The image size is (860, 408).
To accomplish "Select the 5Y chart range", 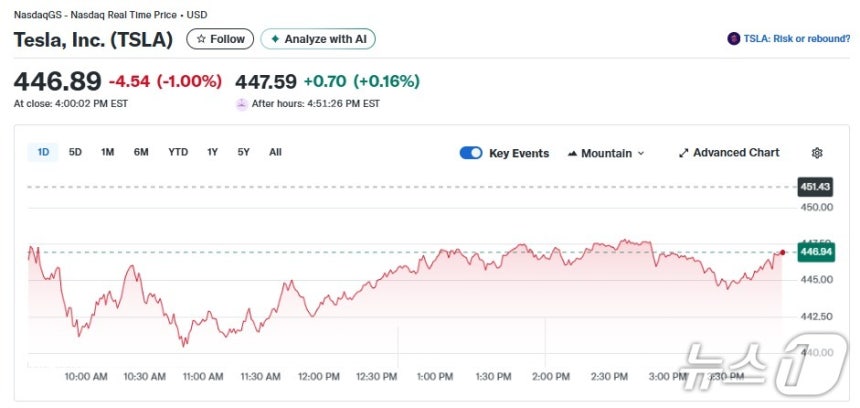I will coord(243,152).
